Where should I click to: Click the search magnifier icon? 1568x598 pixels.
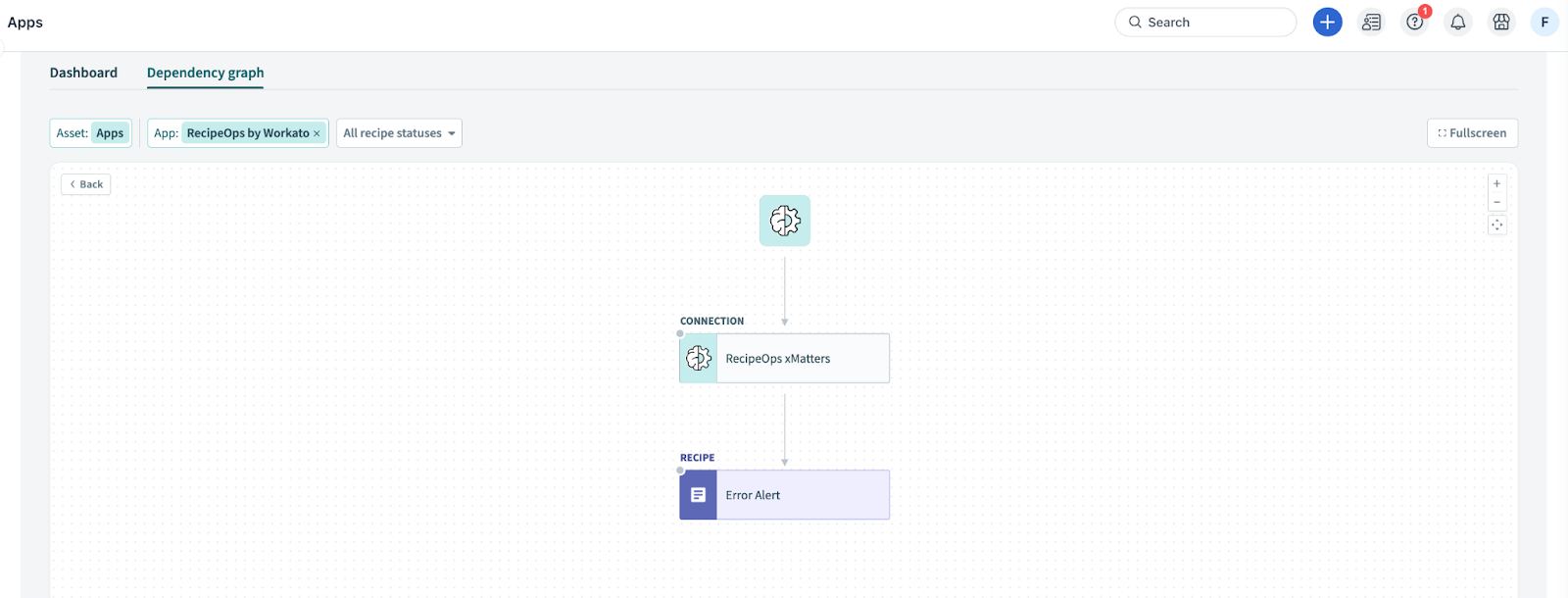click(1135, 22)
